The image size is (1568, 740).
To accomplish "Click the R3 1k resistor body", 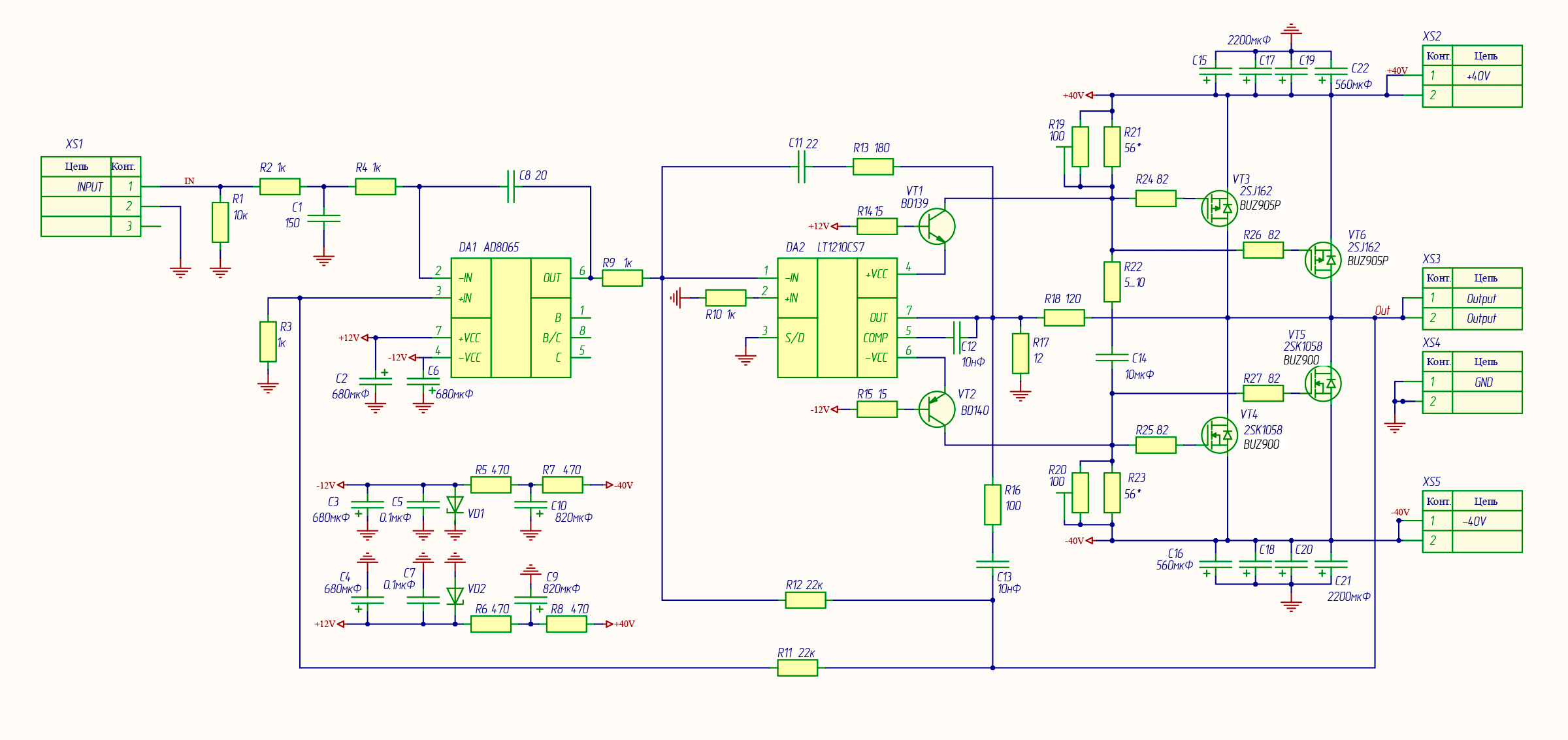I will point(268,342).
